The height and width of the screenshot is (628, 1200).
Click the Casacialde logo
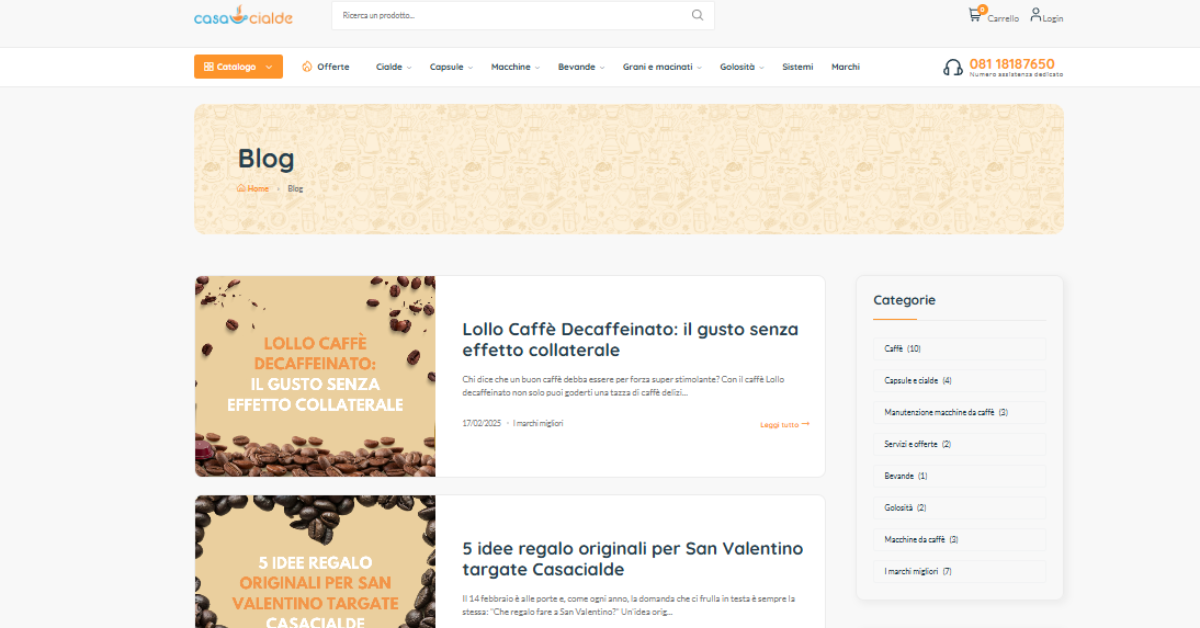click(x=243, y=15)
